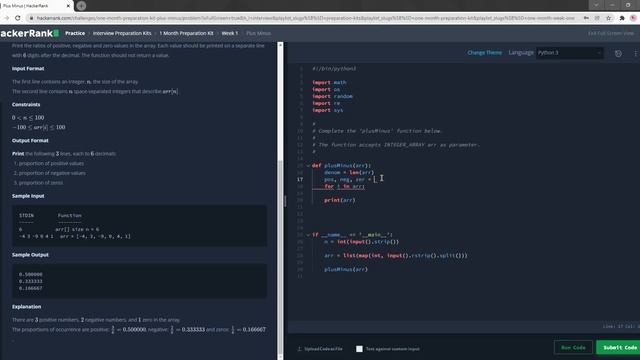This screenshot has width=640, height=360.
Task: Click the 'import random' code line
Action: click(332, 96)
